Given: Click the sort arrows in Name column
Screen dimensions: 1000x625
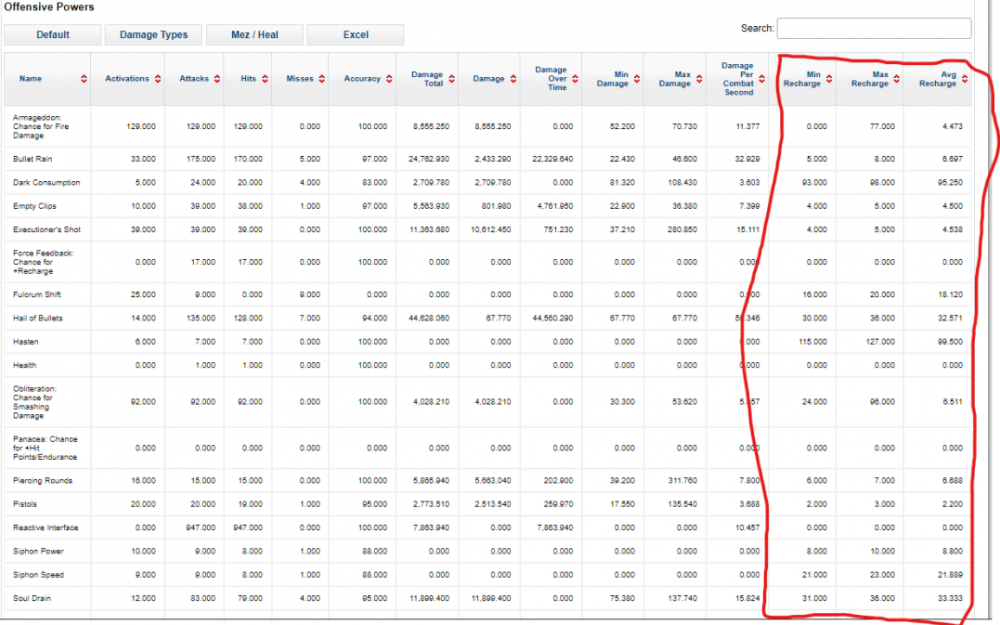Looking at the screenshot, I should point(84,79).
